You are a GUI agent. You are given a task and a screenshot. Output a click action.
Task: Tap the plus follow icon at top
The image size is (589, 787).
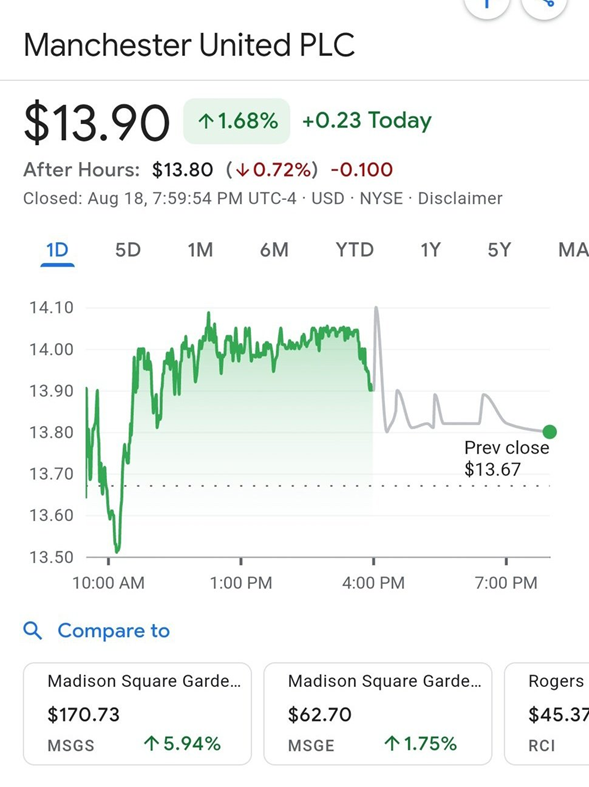tap(487, 5)
